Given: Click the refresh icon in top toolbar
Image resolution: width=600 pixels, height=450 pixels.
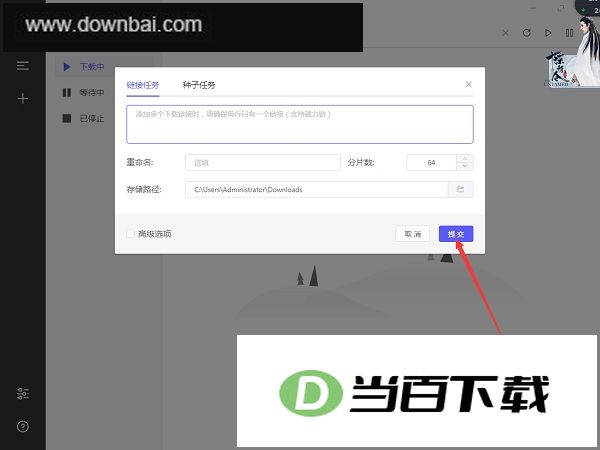Looking at the screenshot, I should point(527,33).
